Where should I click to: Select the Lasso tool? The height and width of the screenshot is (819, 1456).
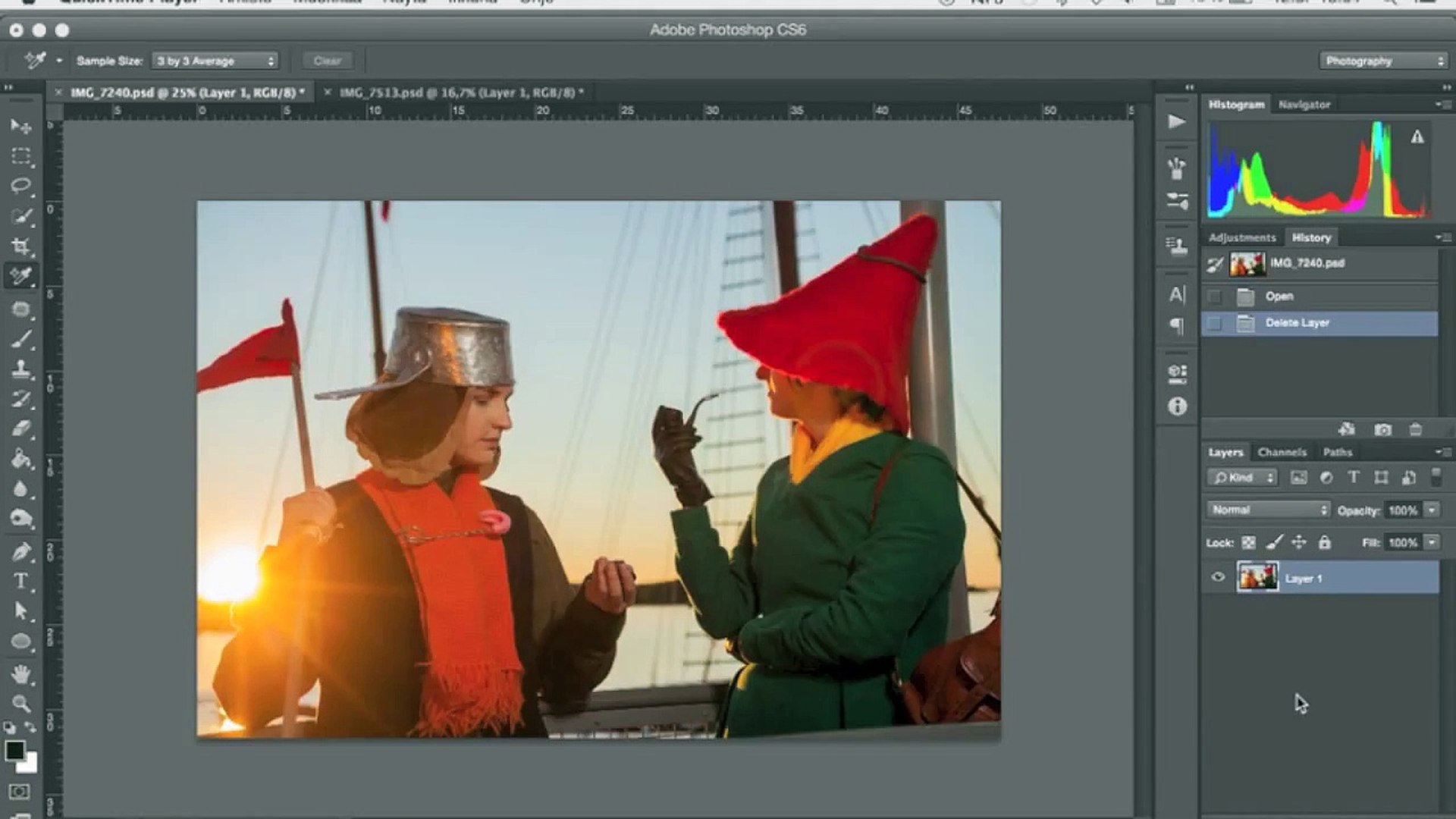coord(20,186)
